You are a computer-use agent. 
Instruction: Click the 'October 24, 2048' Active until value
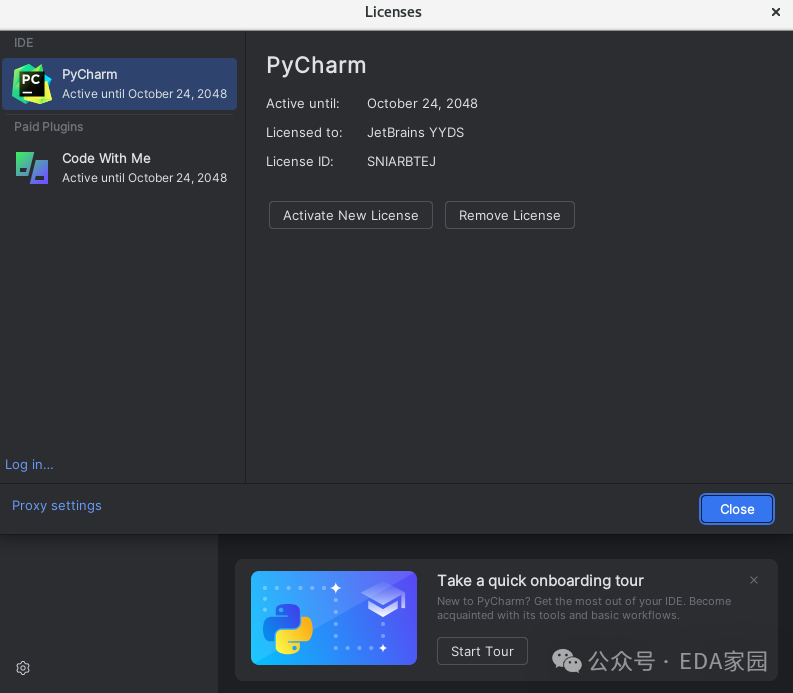(422, 103)
